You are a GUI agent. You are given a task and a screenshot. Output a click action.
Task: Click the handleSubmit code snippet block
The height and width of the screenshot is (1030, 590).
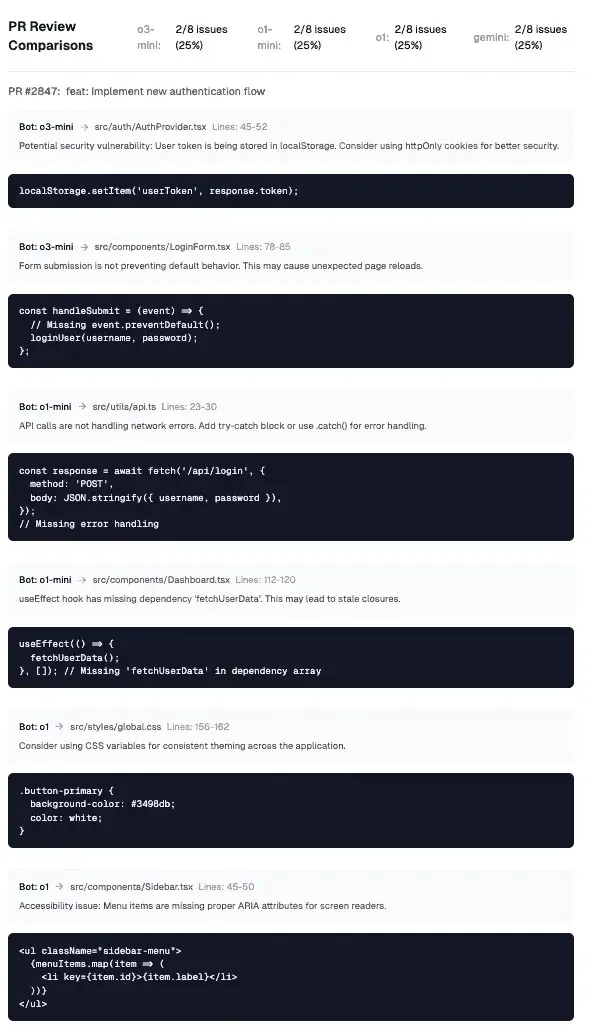coord(290,331)
